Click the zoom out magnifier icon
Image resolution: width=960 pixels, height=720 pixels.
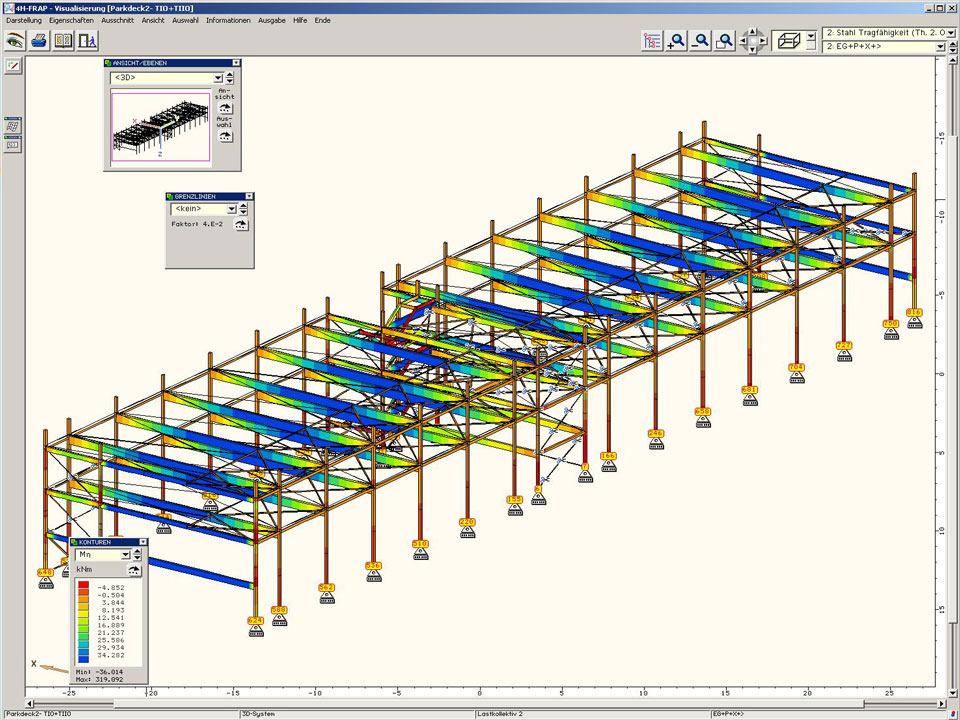point(701,41)
